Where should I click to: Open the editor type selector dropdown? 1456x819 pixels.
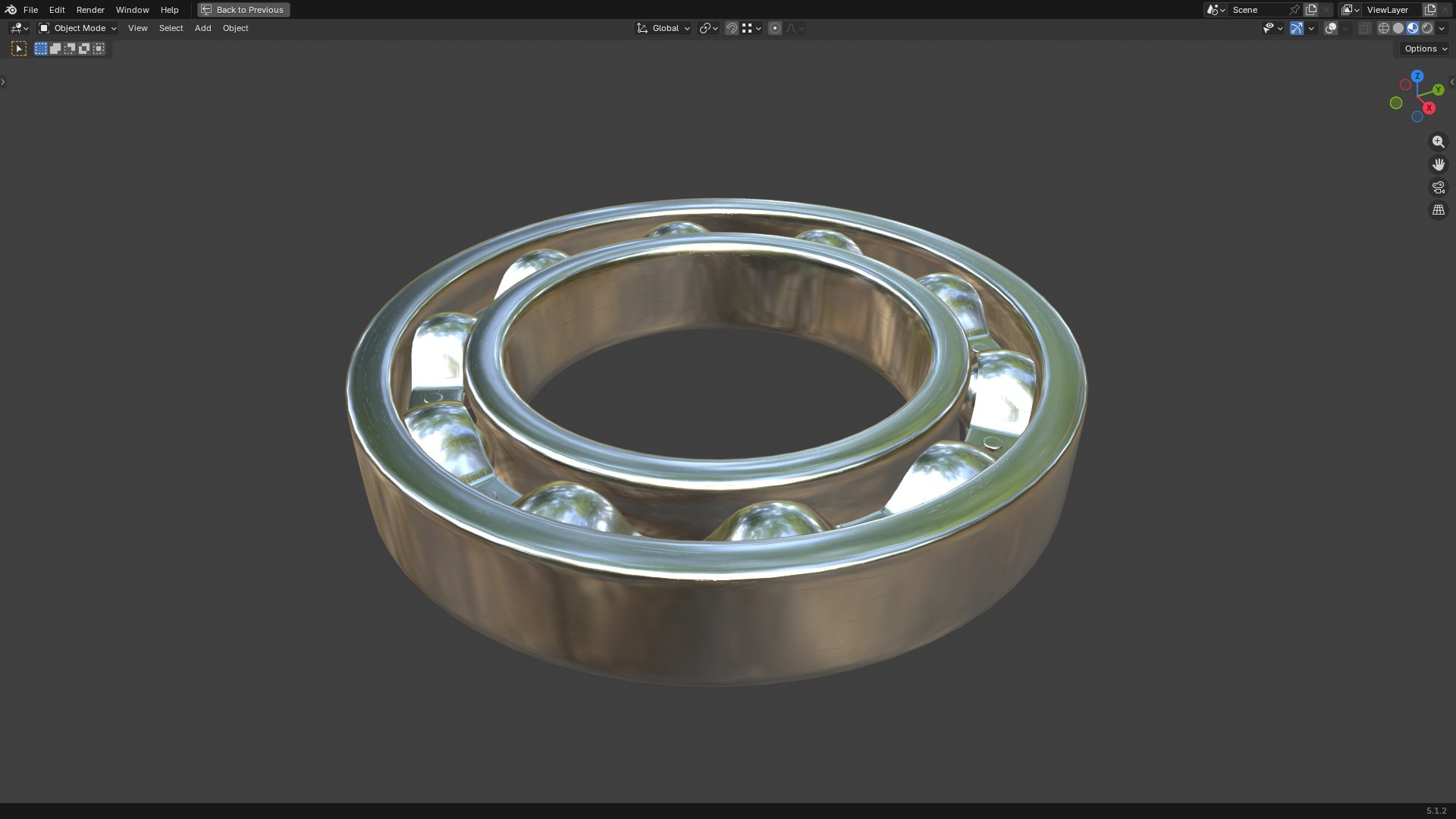tap(19, 28)
